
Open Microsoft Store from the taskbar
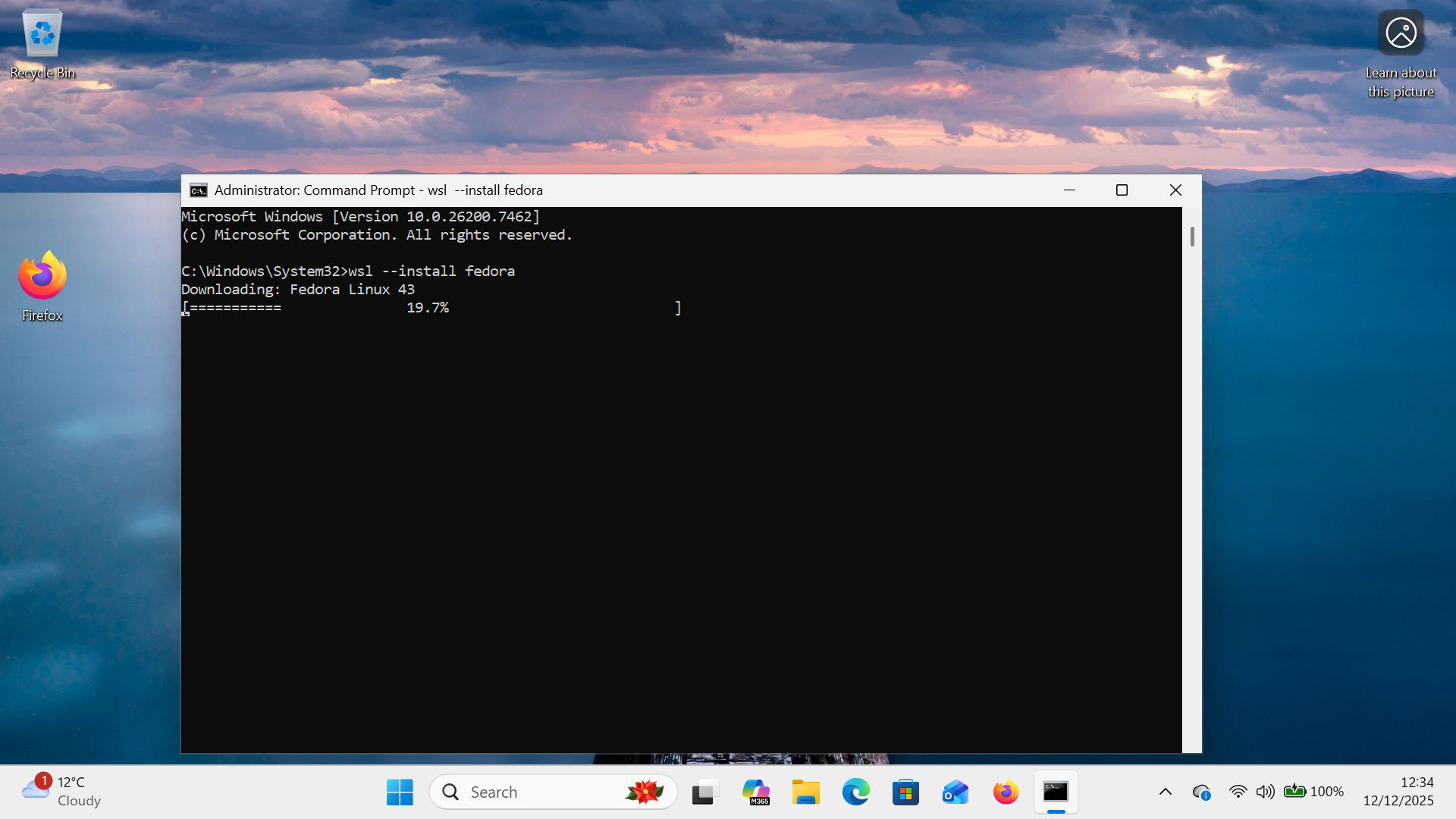905,792
